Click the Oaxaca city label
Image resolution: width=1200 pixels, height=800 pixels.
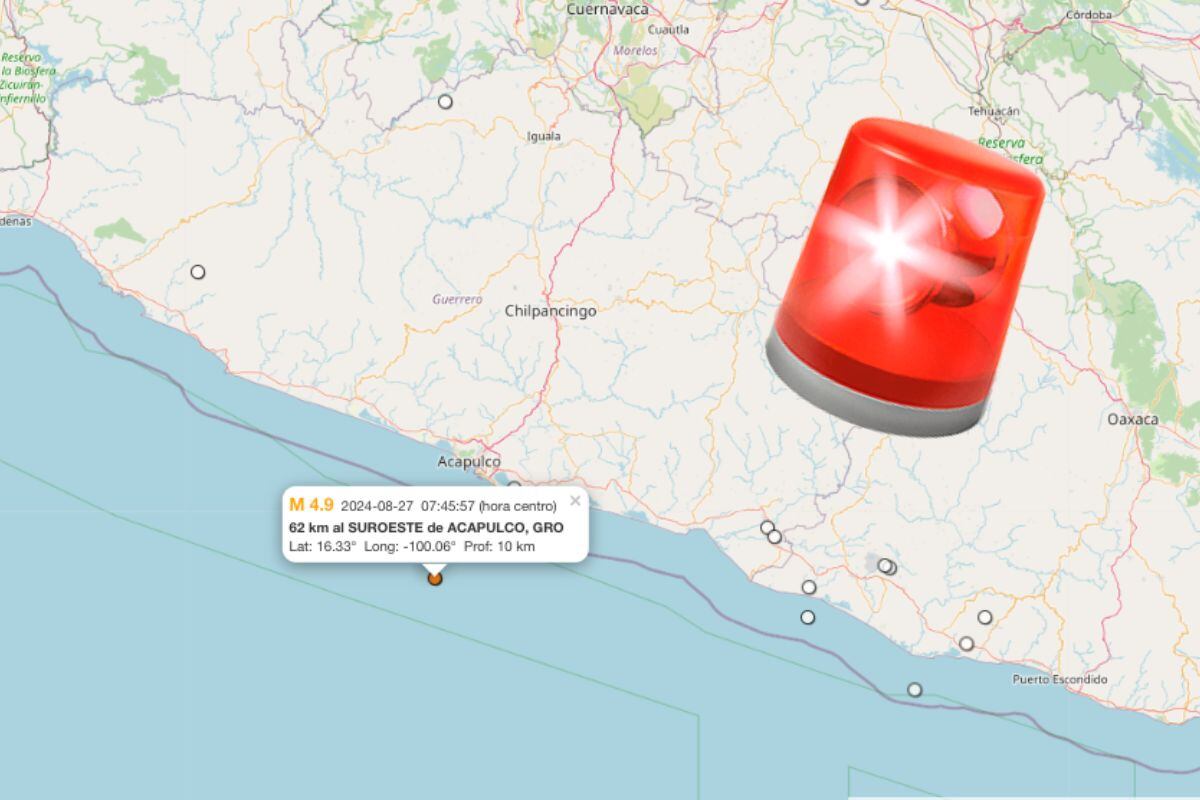coord(1133,419)
